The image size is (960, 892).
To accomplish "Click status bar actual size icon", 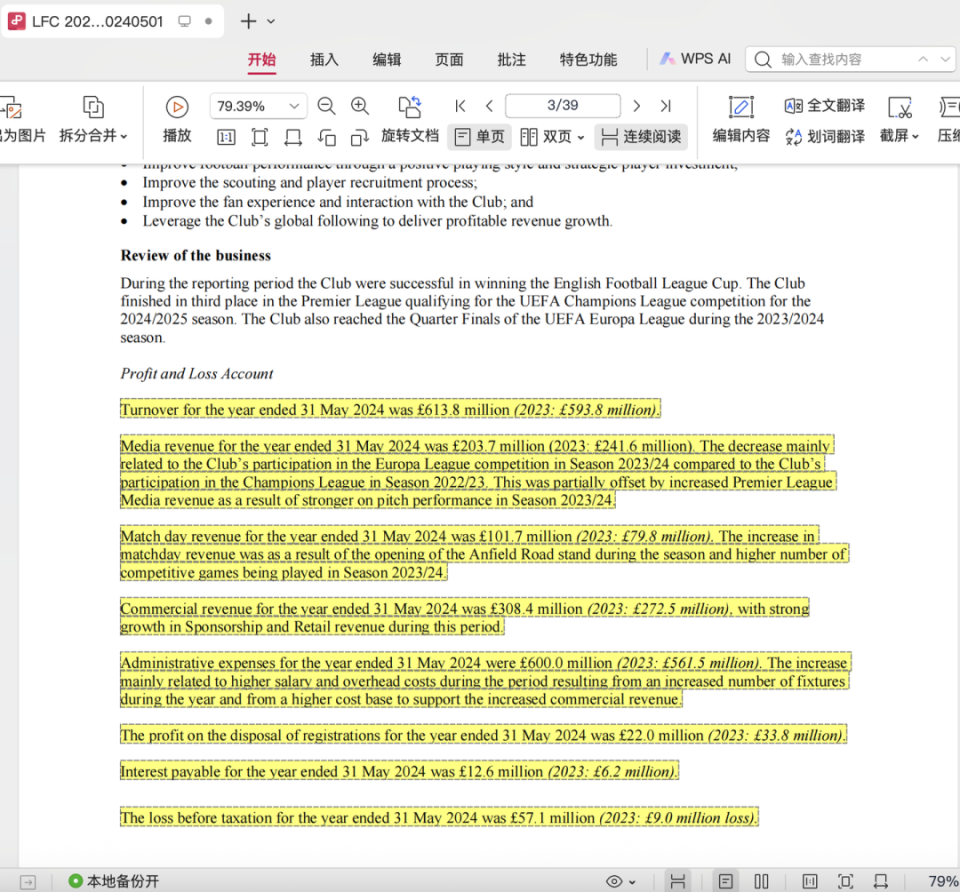I will coord(810,882).
